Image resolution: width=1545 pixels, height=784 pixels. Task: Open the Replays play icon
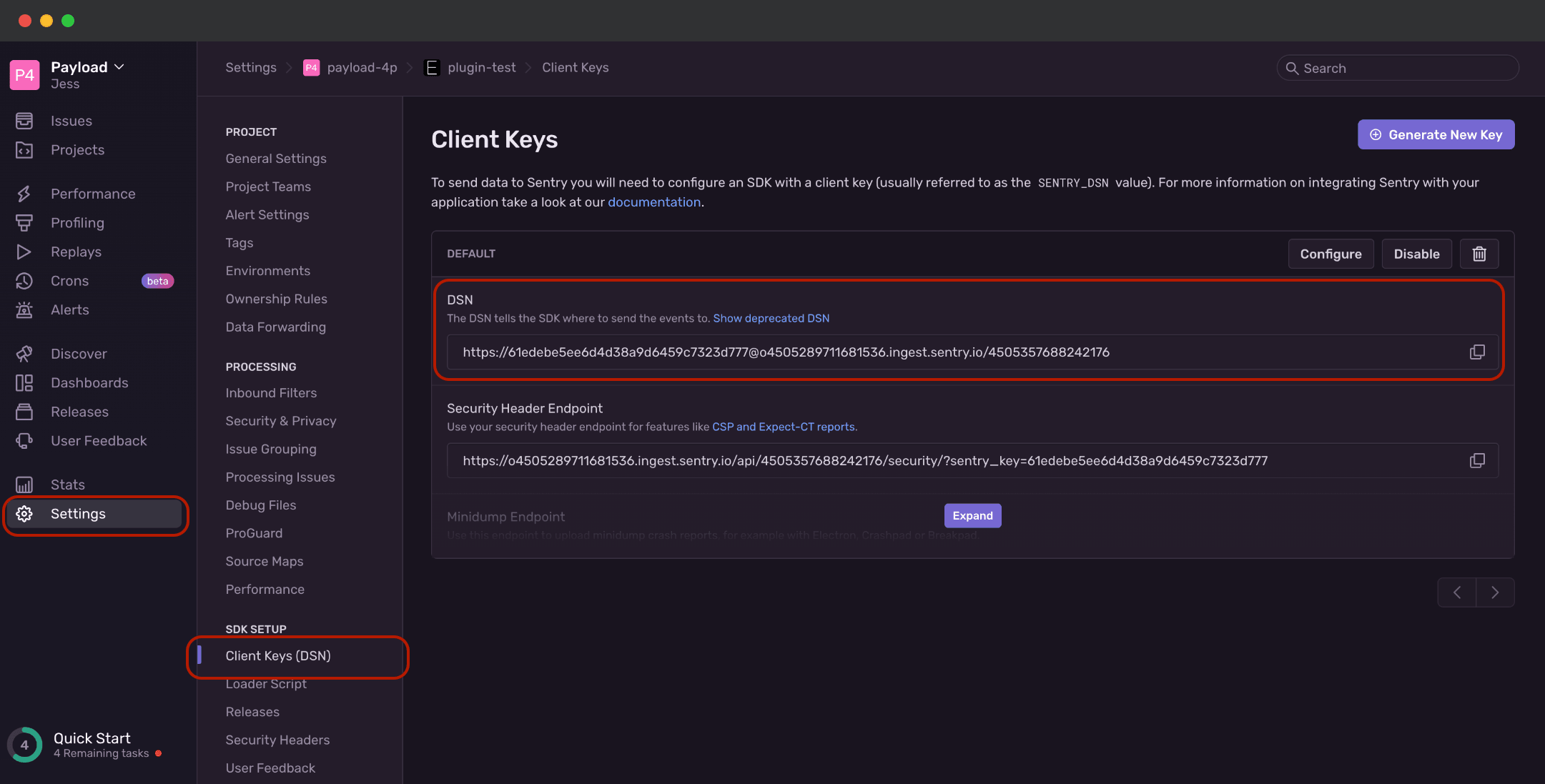point(24,252)
